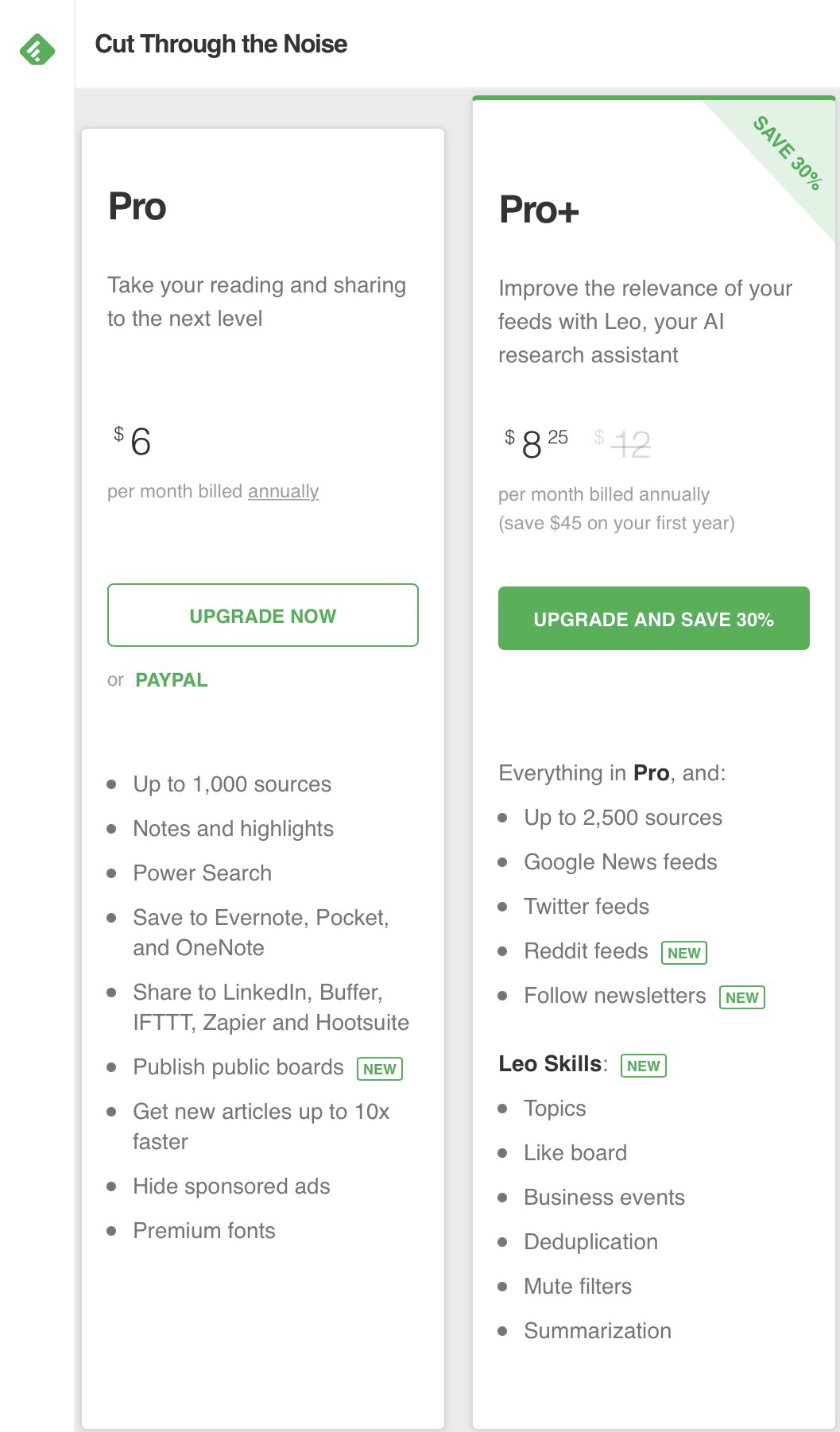
Task: Click the strikethrough $12 original price
Action: tap(631, 443)
